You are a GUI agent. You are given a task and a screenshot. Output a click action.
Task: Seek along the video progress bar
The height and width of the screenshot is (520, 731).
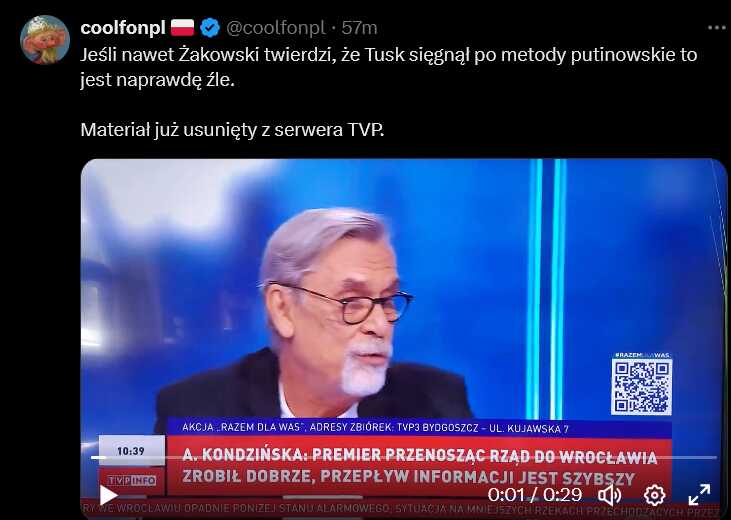click(x=404, y=458)
